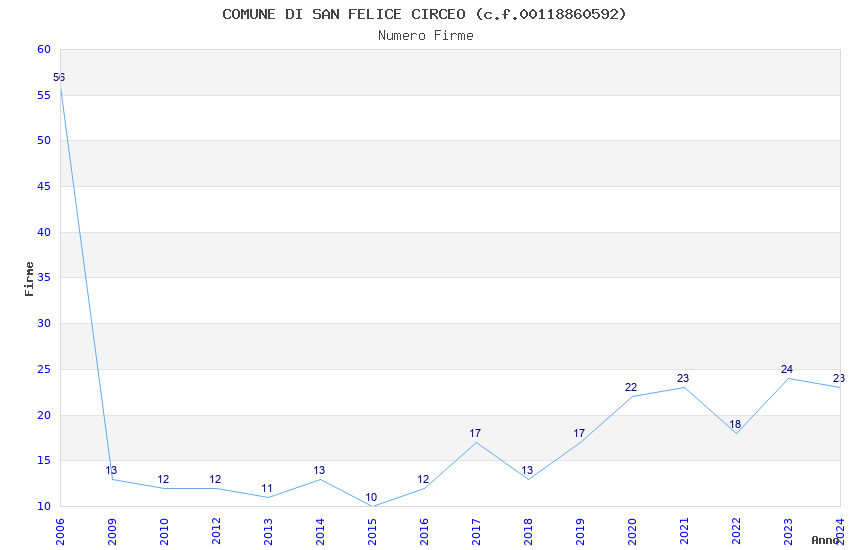
Task: Select data label 11 above year 2013
Action: [267, 489]
